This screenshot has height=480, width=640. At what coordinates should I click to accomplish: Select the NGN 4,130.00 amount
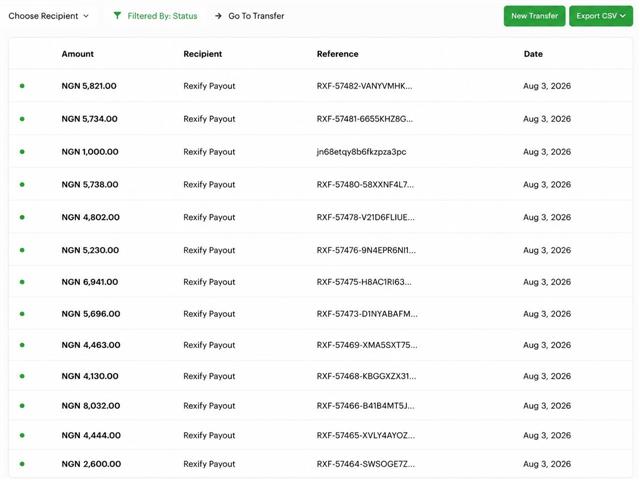(90, 376)
